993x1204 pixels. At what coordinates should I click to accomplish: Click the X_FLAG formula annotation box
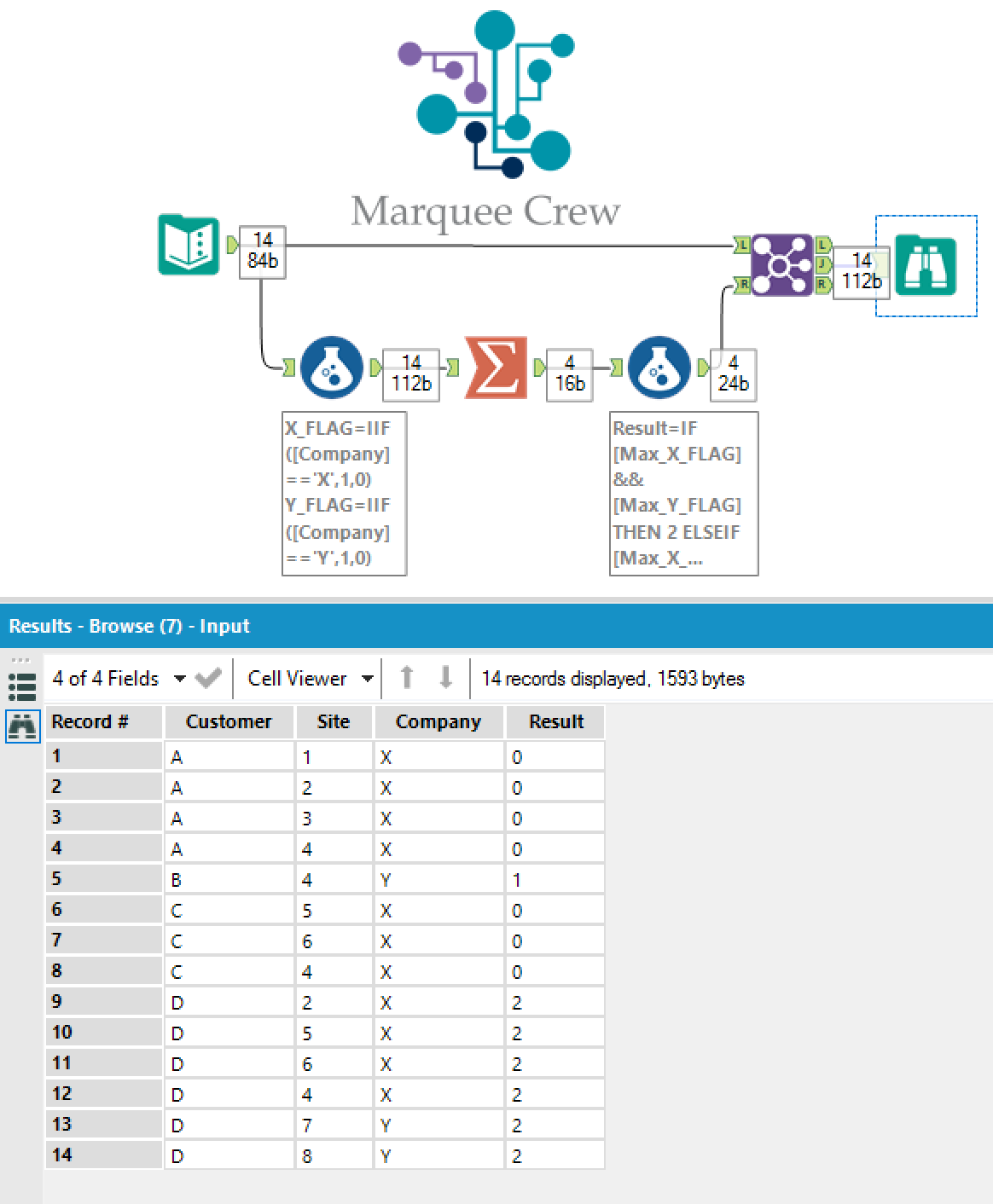tap(344, 494)
